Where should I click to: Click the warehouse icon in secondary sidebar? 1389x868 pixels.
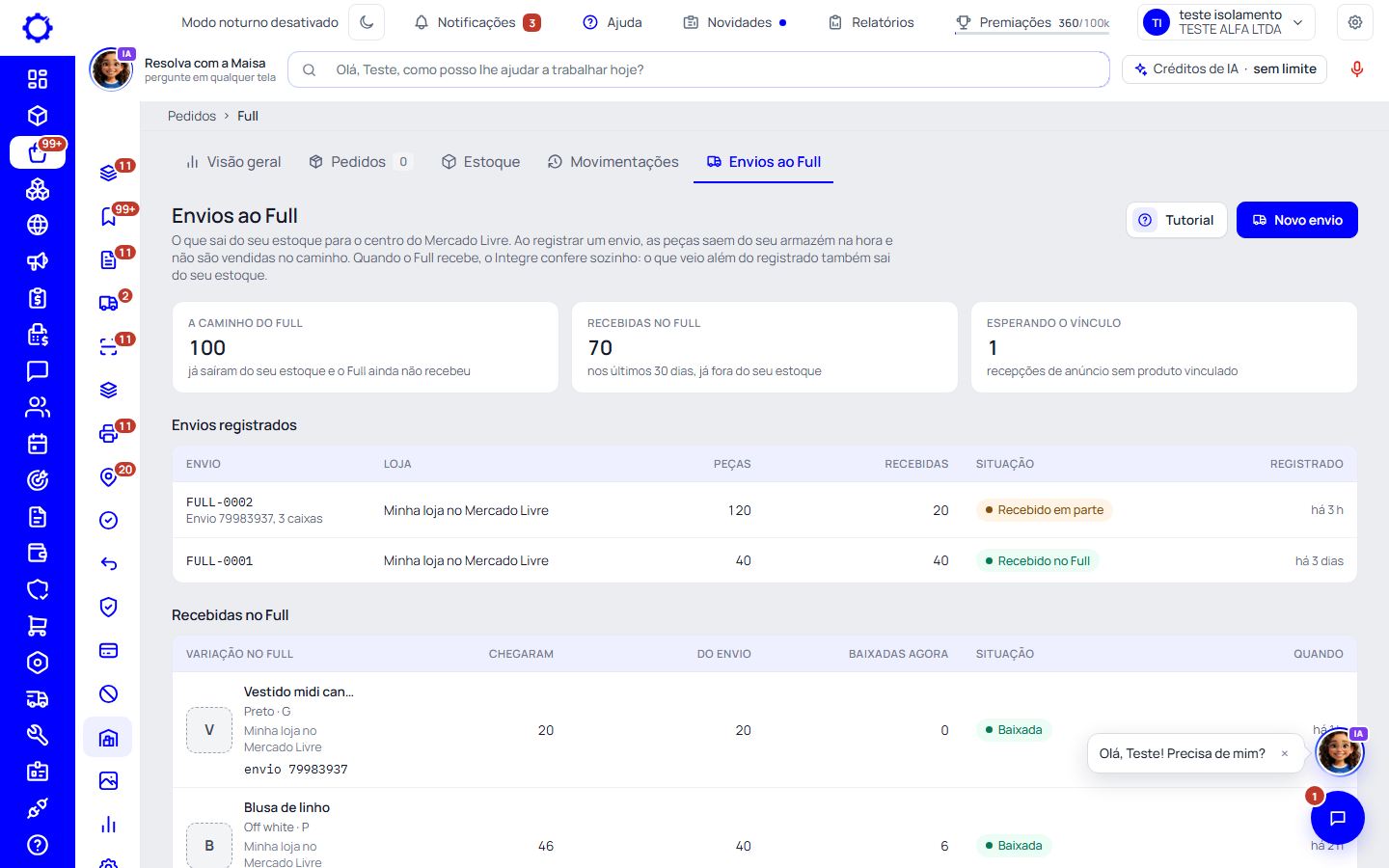[x=109, y=738]
